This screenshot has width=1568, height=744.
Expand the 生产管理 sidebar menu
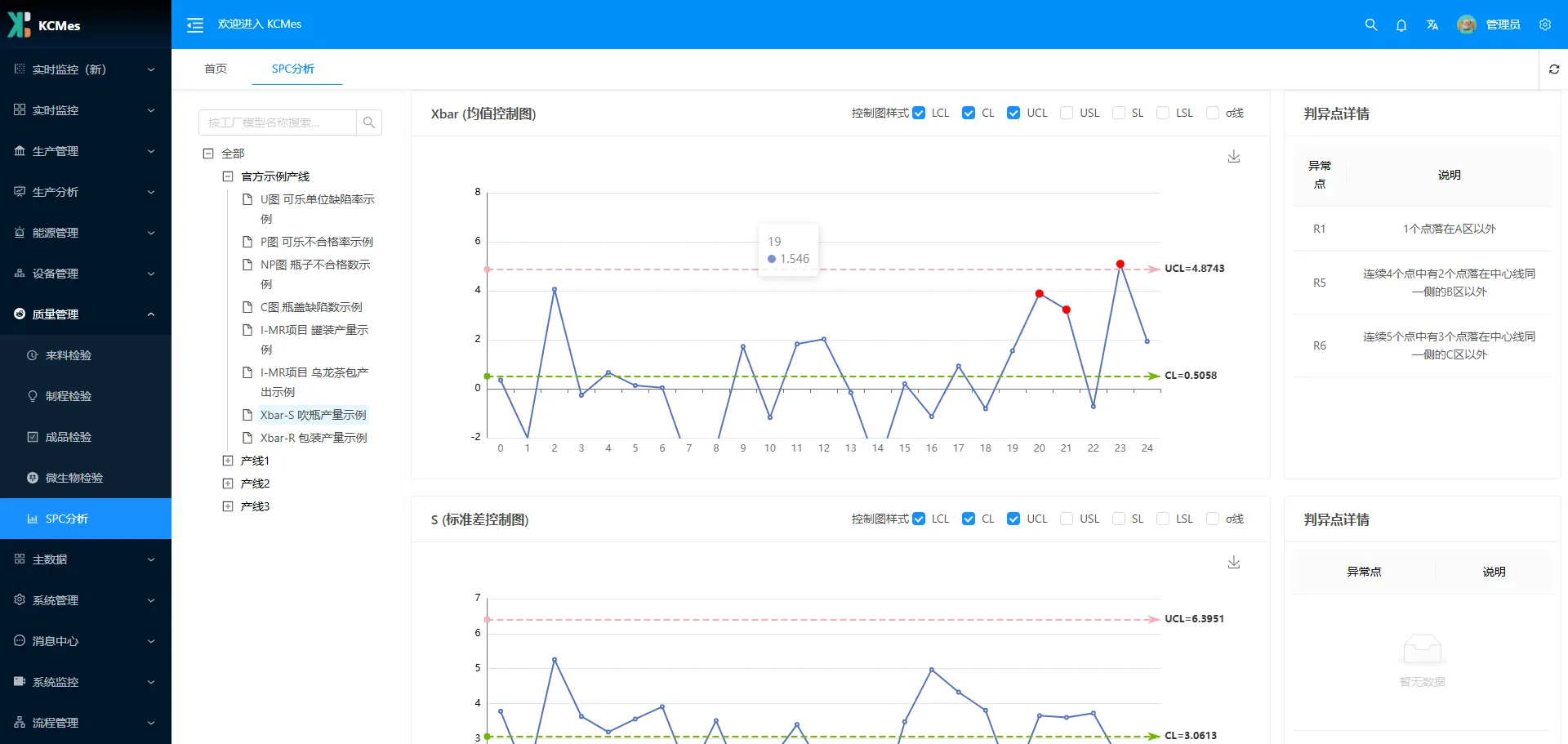[85, 151]
